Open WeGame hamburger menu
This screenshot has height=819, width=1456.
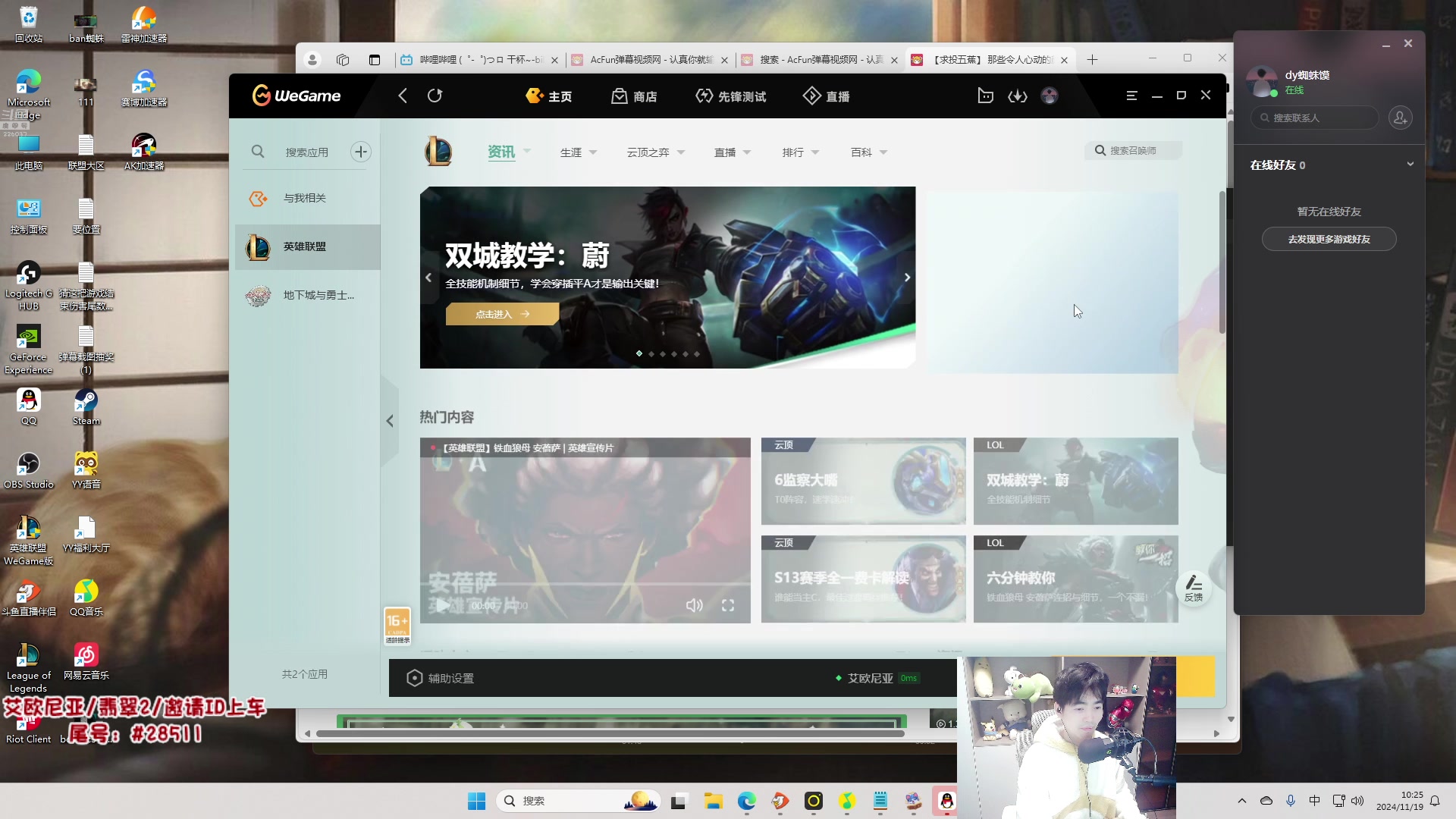[x=1131, y=96]
